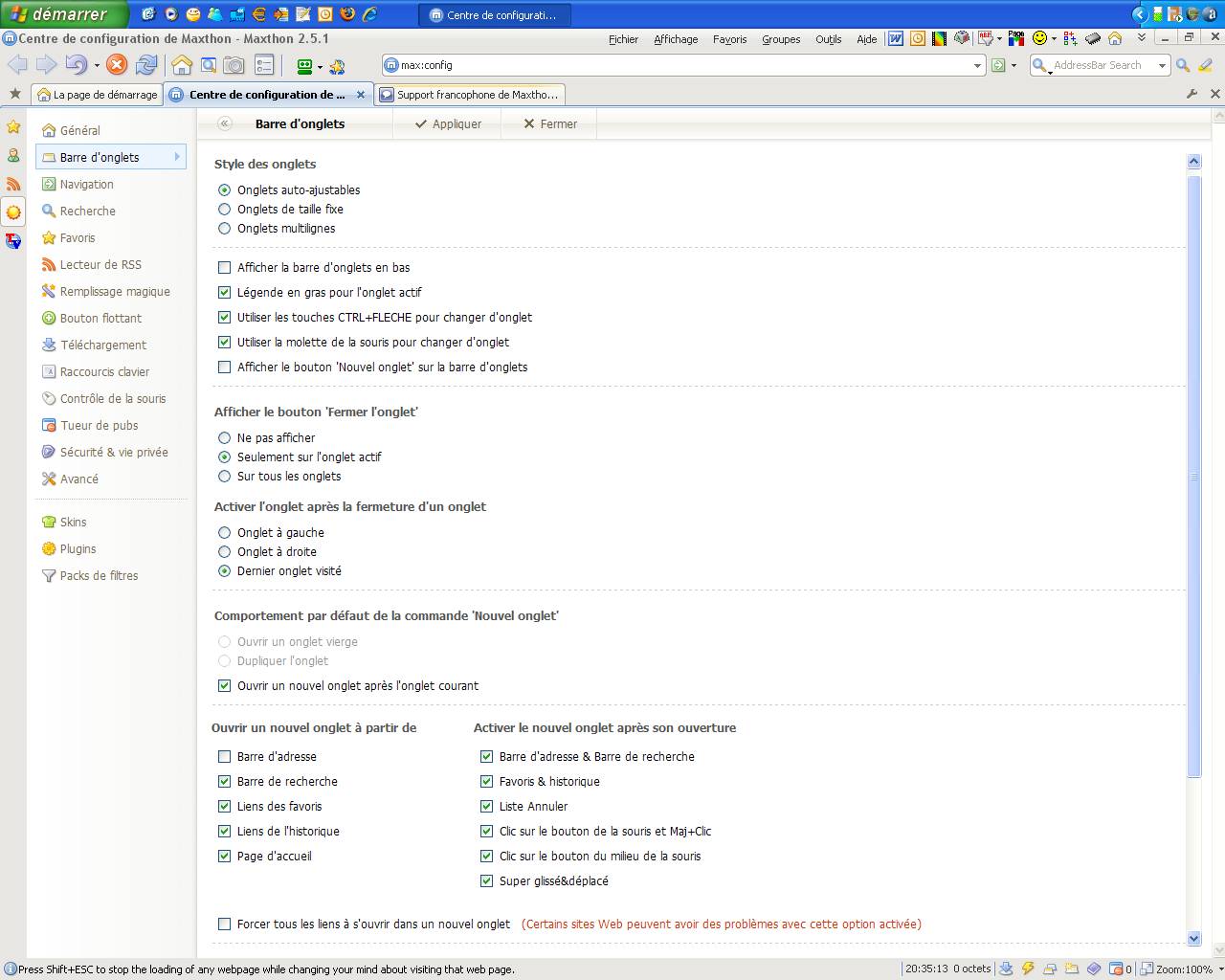Image resolution: width=1225 pixels, height=980 pixels.
Task: Open the AddressBar Search engine dropdown
Action: (x=1162, y=65)
